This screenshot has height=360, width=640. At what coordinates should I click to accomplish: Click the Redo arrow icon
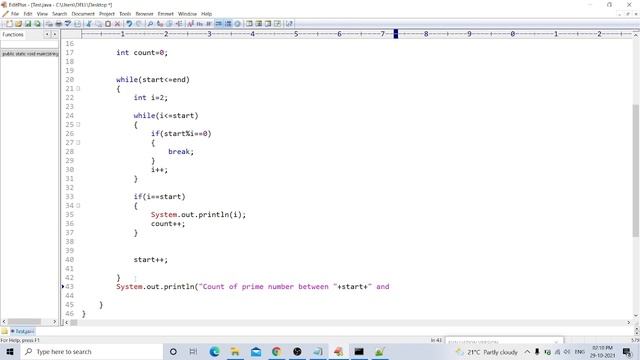(x=139, y=24)
